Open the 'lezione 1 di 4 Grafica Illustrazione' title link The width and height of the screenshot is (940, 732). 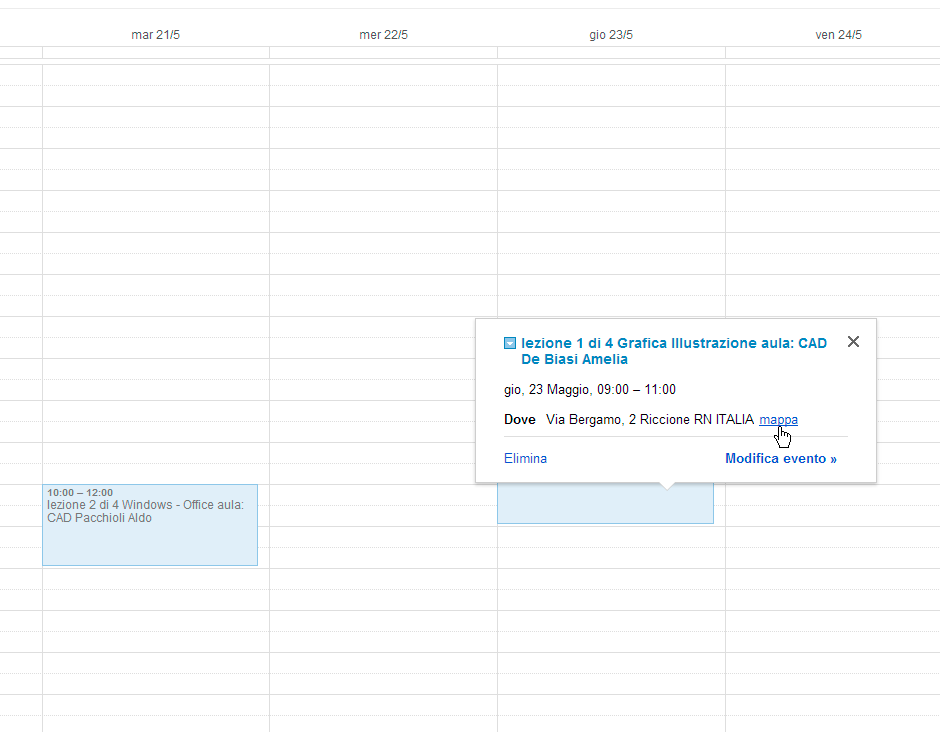[674, 351]
